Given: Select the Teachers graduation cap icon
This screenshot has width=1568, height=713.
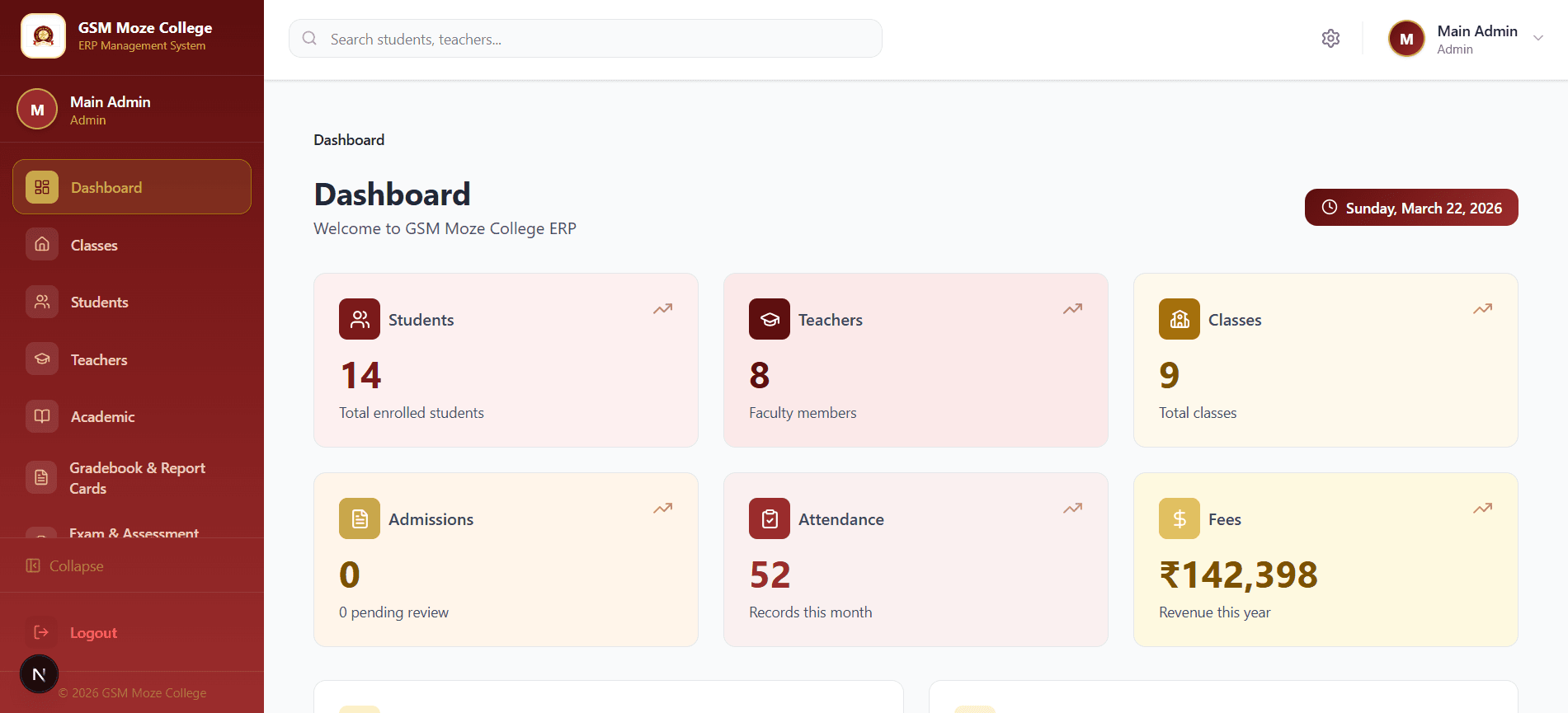Looking at the screenshot, I should [x=41, y=359].
